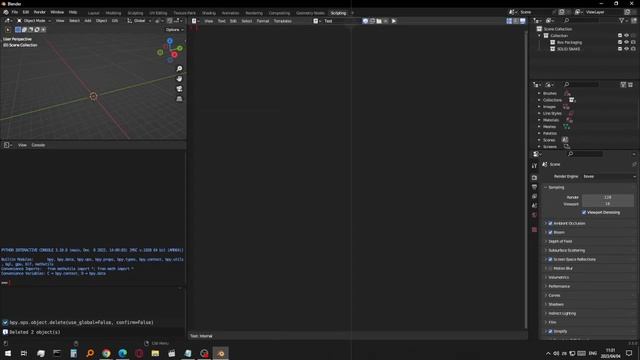The height and width of the screenshot is (360, 640).
Task: Click the blue Z axis gizmo circle
Action: point(170,41)
